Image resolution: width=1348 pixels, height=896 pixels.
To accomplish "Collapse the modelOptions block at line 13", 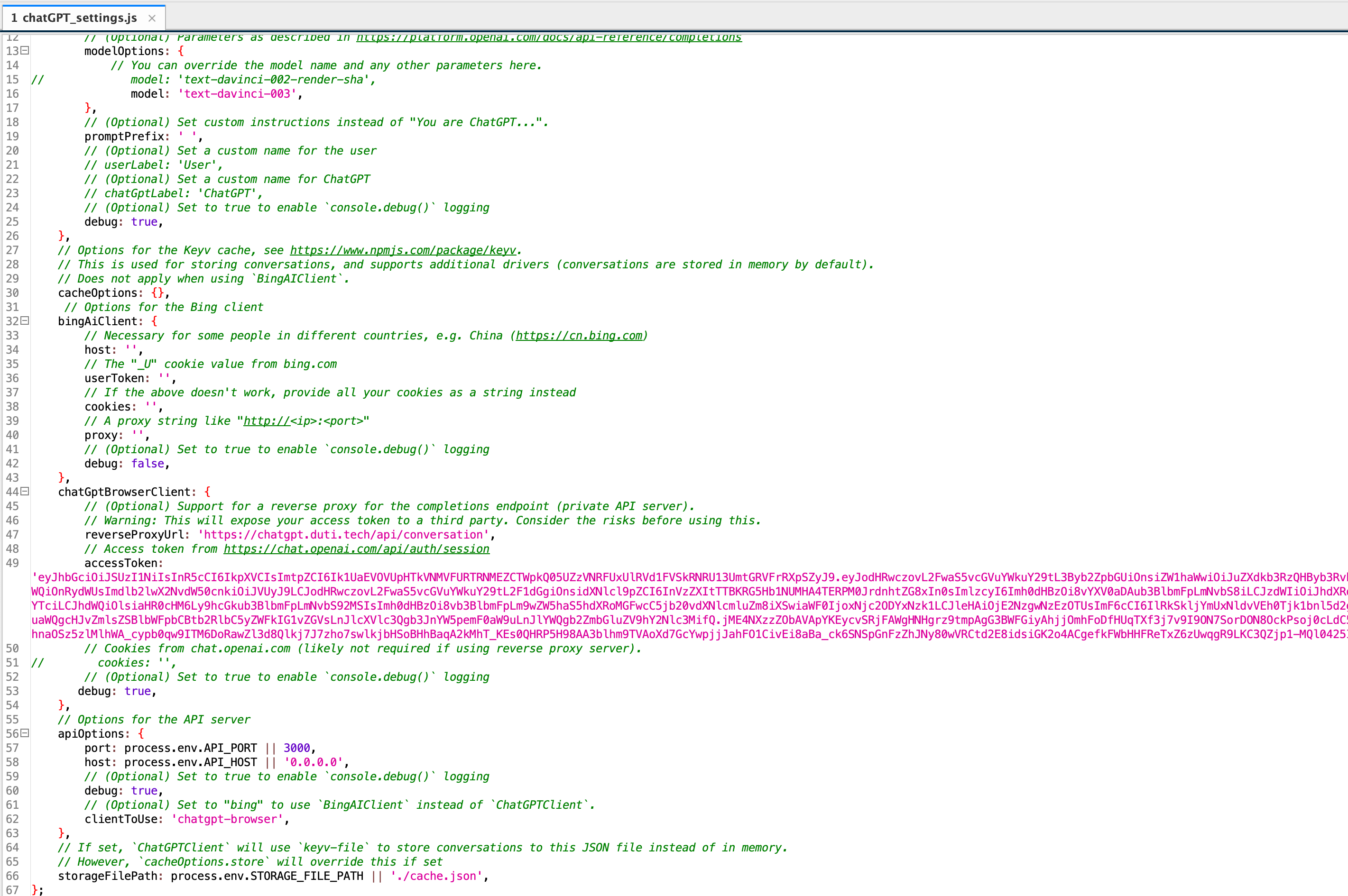I will 25,50.
